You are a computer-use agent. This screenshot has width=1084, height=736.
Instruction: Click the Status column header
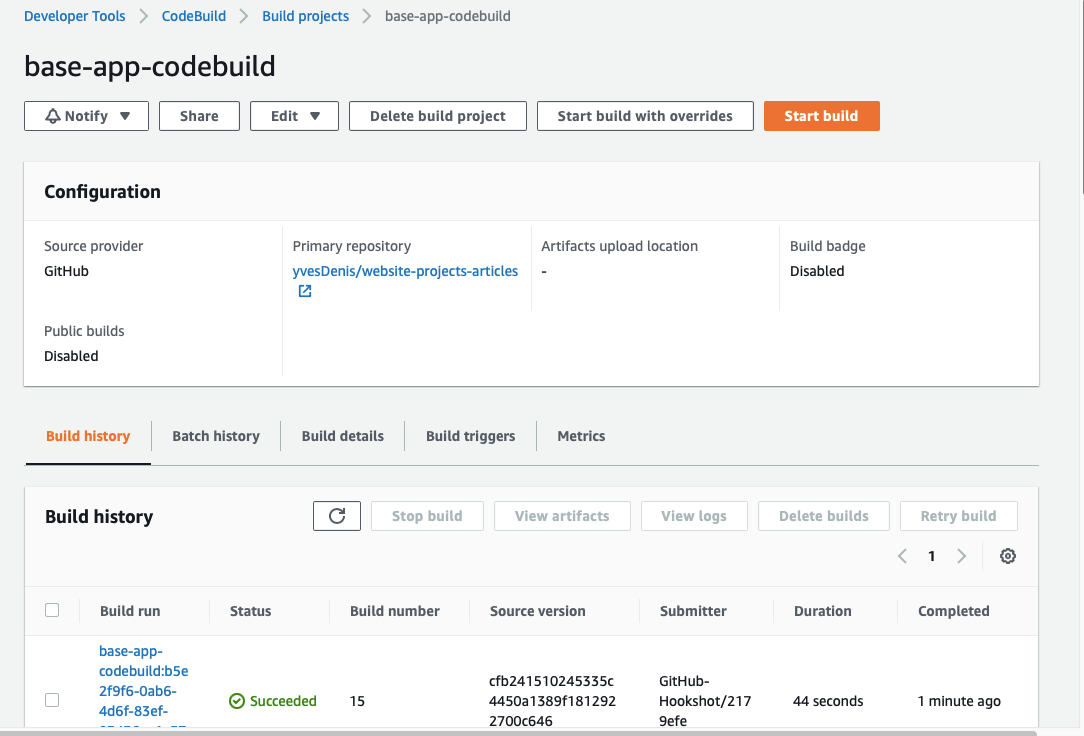tap(250, 611)
